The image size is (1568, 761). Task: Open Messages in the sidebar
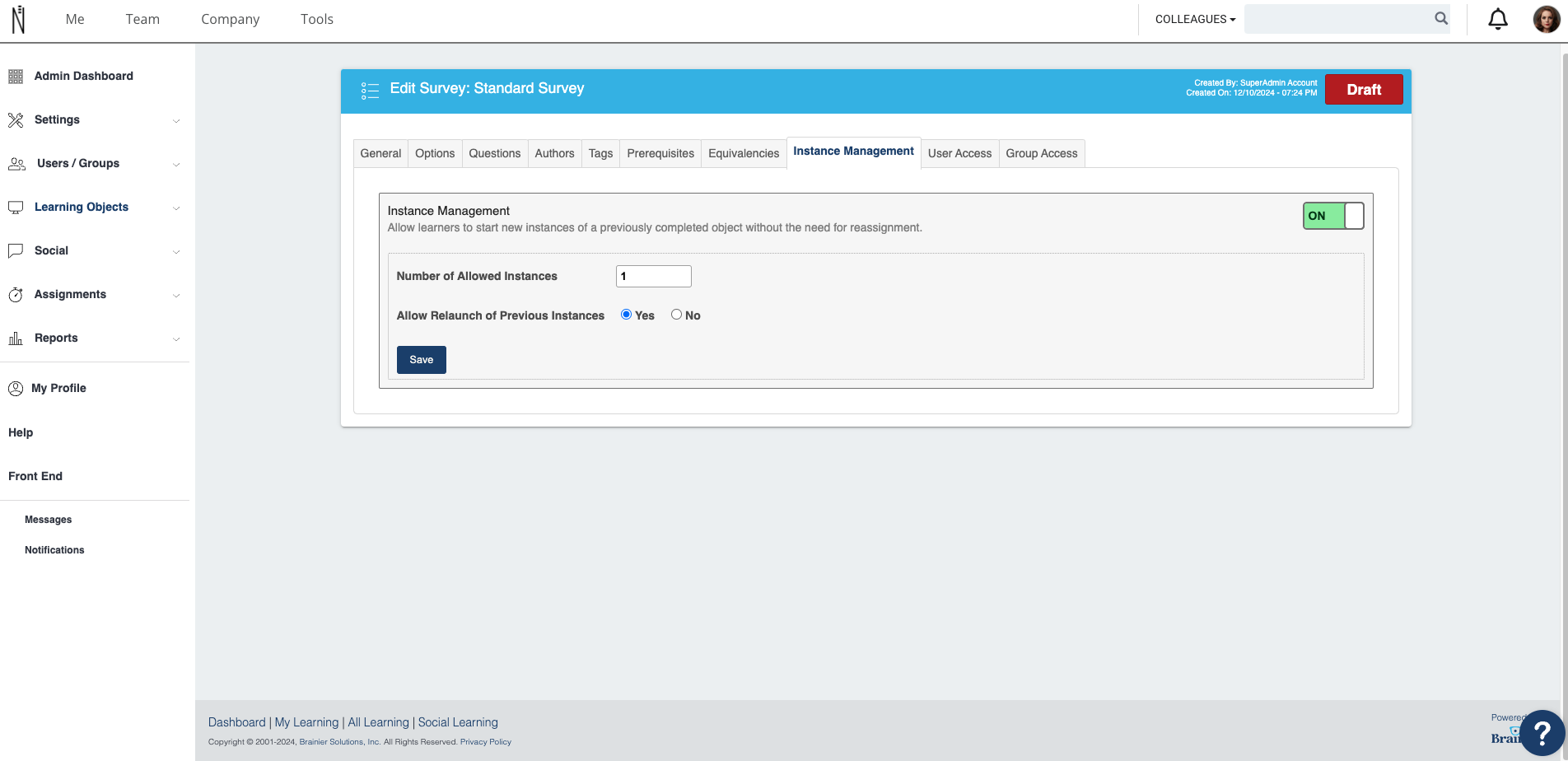click(x=48, y=520)
